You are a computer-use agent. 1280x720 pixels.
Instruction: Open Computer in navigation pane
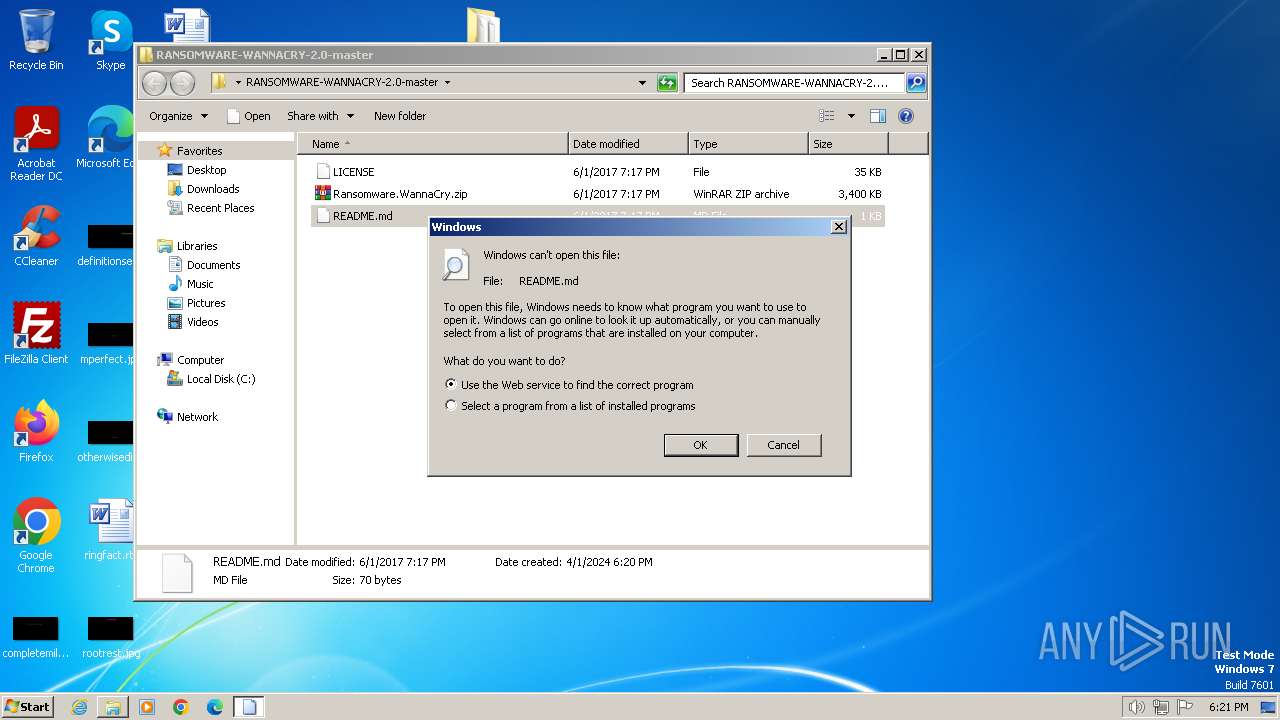[x=200, y=360]
